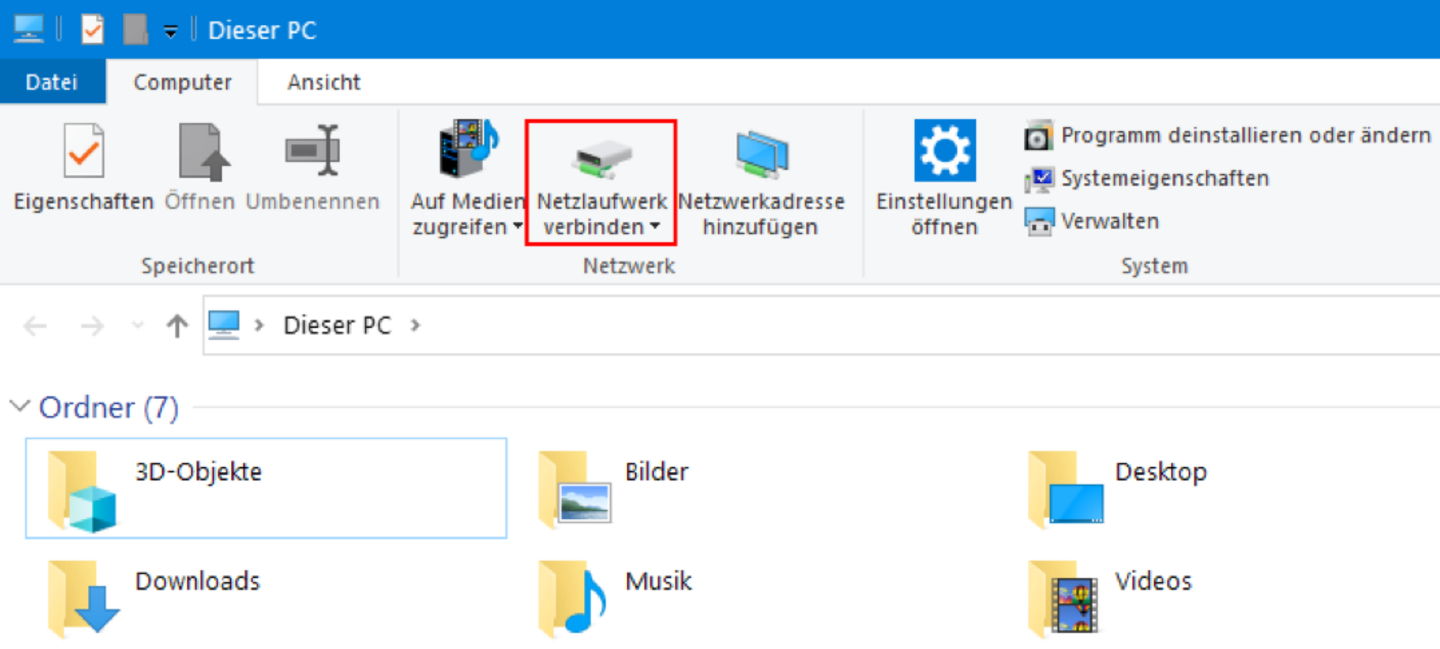
Task: Go up one level with up arrow
Action: [x=177, y=326]
